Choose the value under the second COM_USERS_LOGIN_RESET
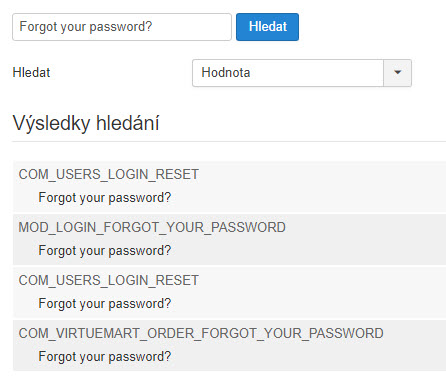Viewport: 446px width, 384px height. click(105, 304)
